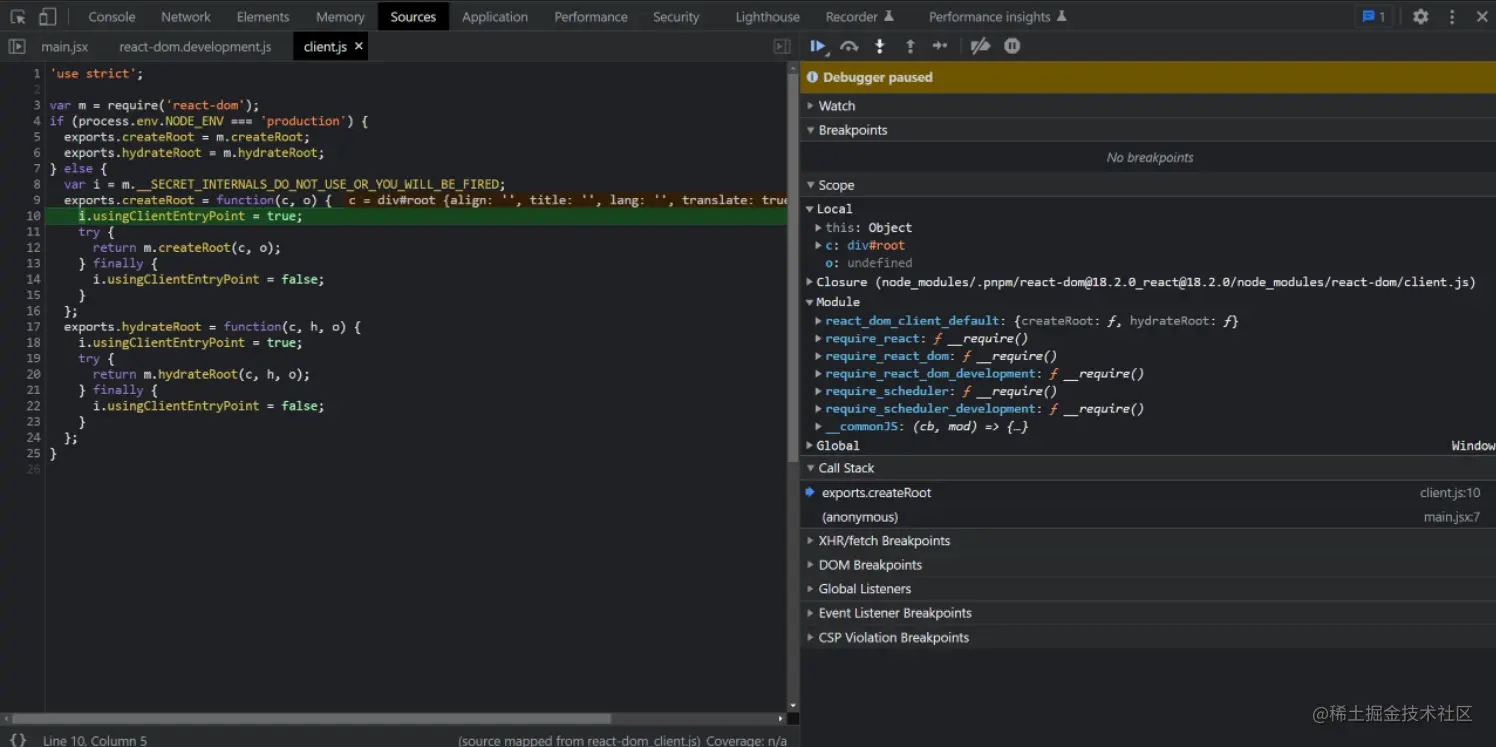The image size is (1496, 747).
Task: Expand require_react module entry
Action: pos(921,339)
